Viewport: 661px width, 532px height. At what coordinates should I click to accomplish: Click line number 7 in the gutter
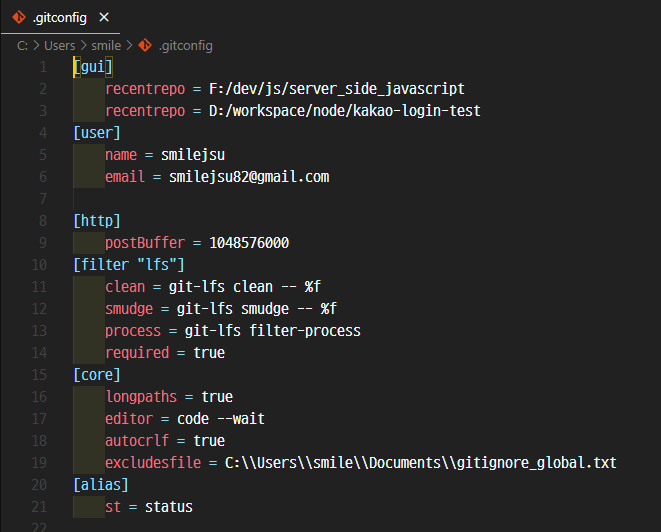tap(43, 199)
